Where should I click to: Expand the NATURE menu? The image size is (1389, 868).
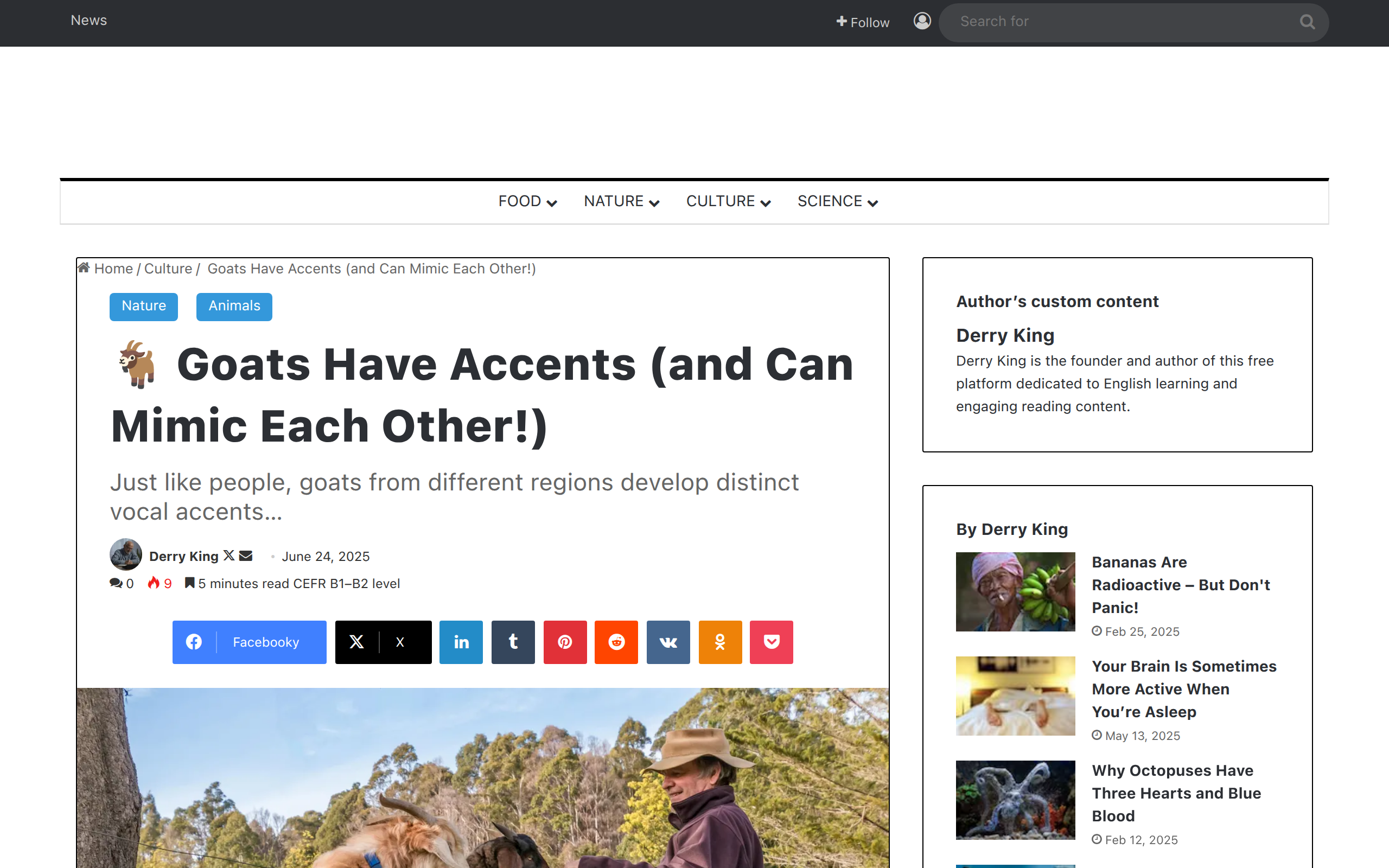(622, 201)
